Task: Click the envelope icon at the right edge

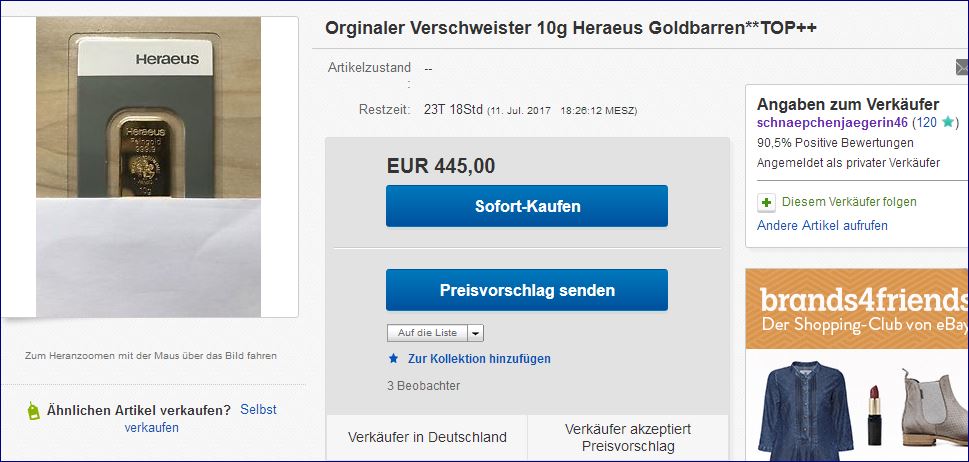Action: (962, 67)
